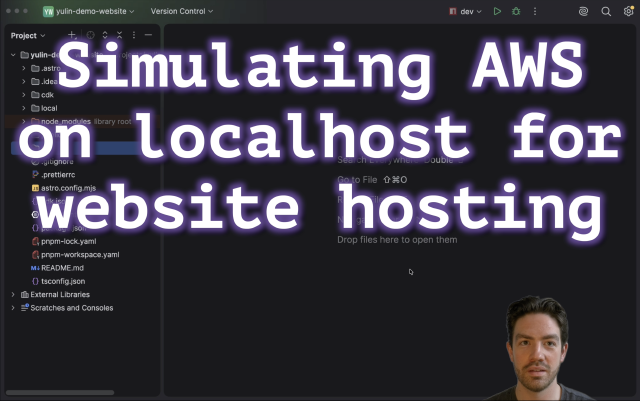Image resolution: width=640 pixels, height=401 pixels.
Task: Open the AI assistant swirl icon
Action: 584,11
